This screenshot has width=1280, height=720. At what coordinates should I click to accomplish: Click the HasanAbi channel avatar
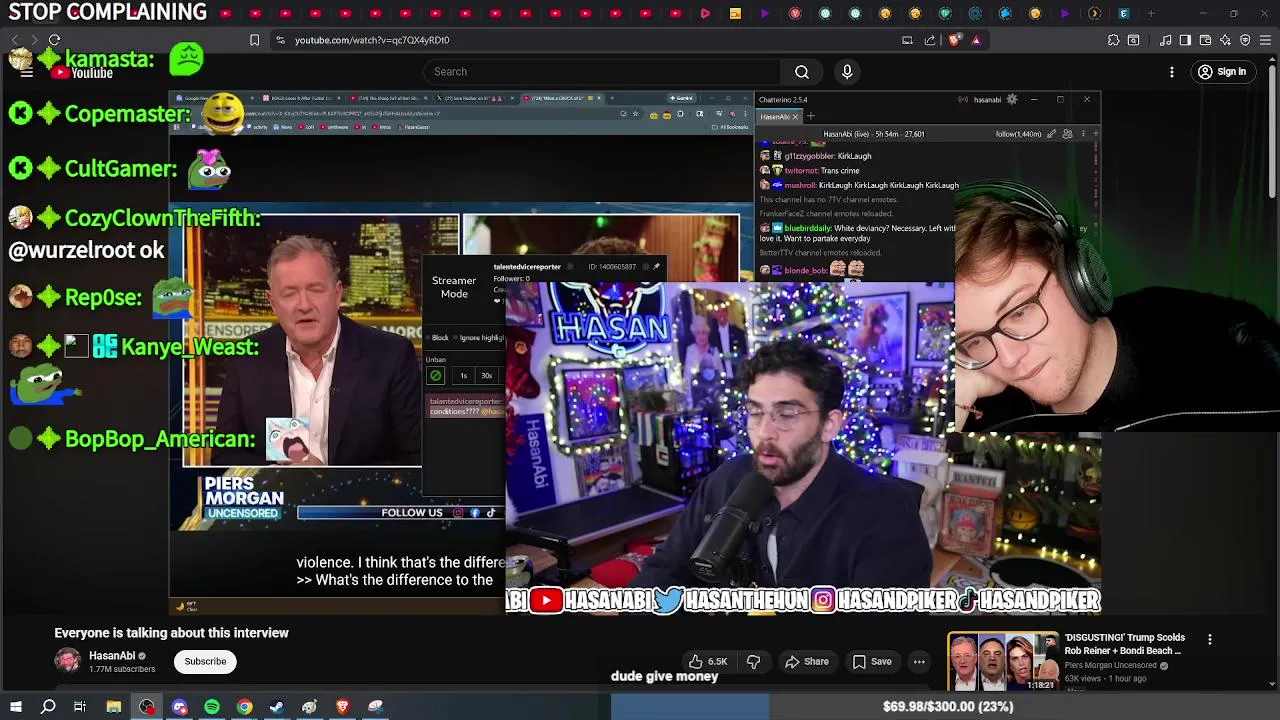(67, 661)
